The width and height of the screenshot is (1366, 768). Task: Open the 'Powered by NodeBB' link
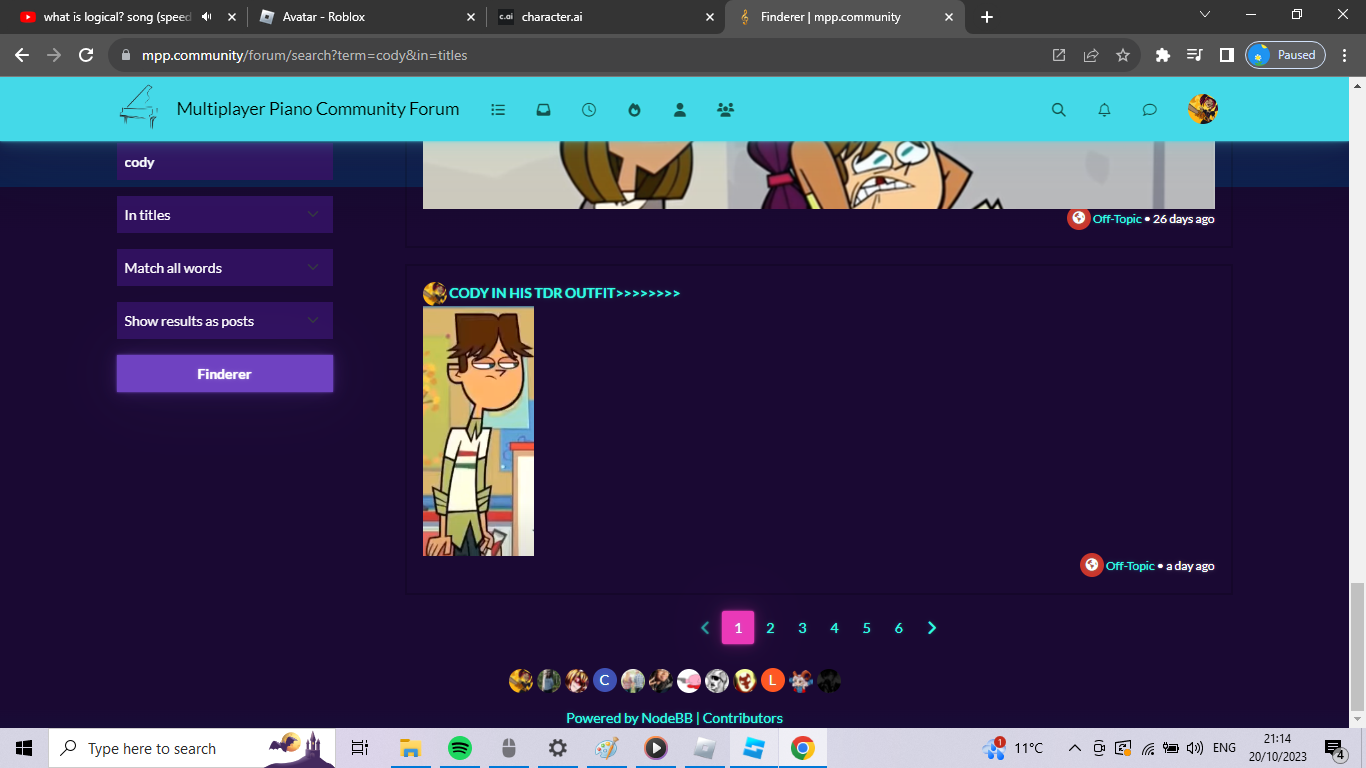[x=629, y=718]
